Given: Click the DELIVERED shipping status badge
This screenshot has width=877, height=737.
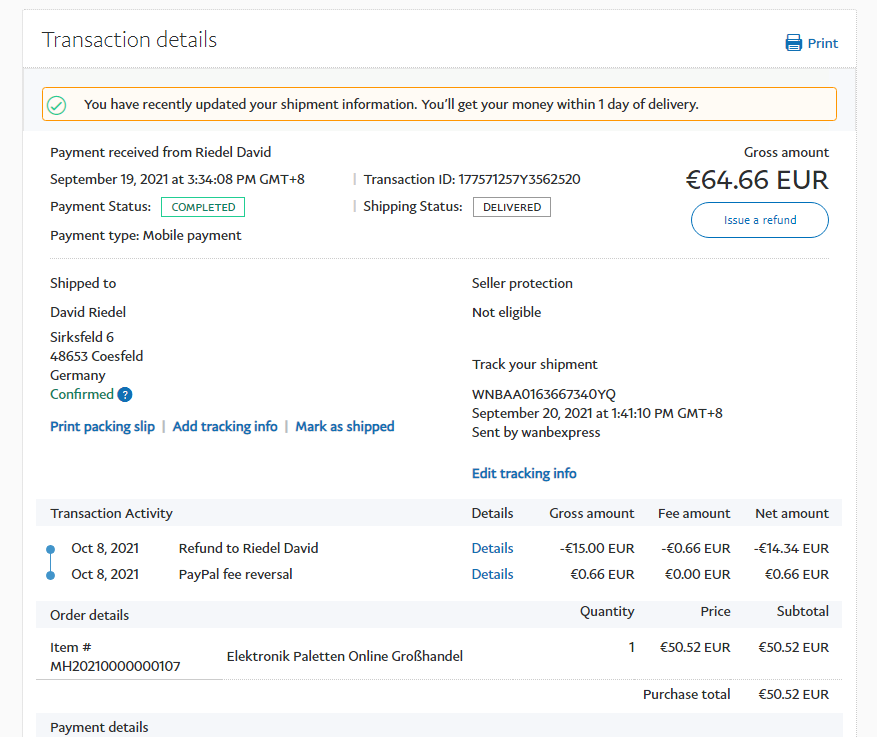Looking at the screenshot, I should pos(512,207).
